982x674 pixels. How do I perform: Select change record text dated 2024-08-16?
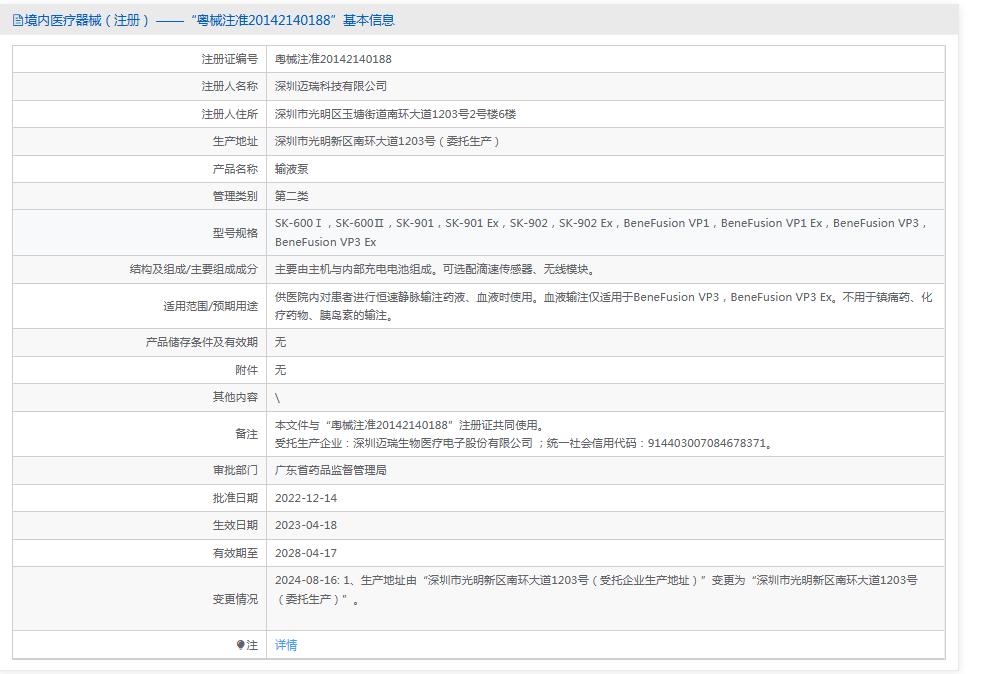[596, 589]
